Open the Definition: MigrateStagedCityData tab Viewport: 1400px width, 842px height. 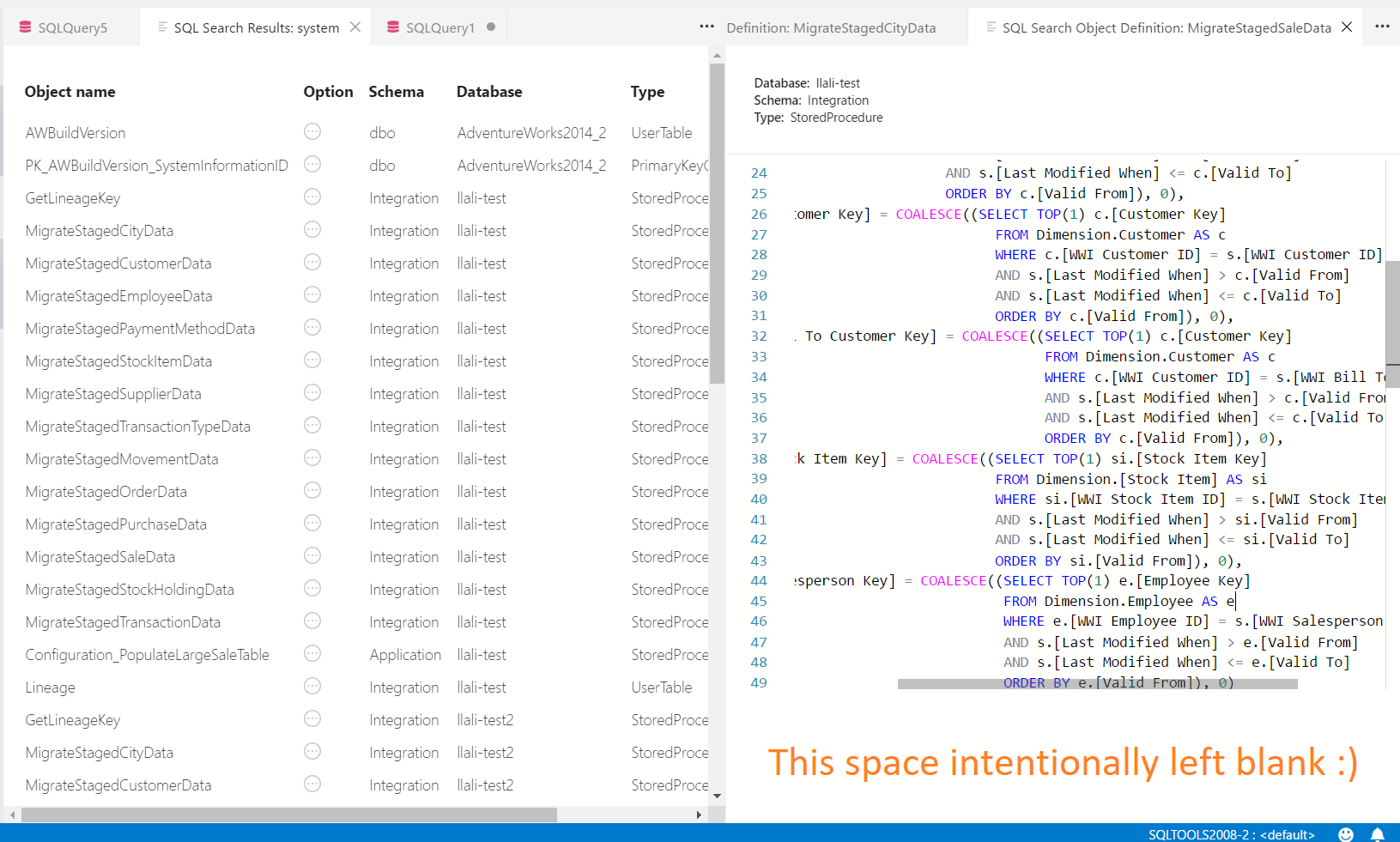click(831, 27)
